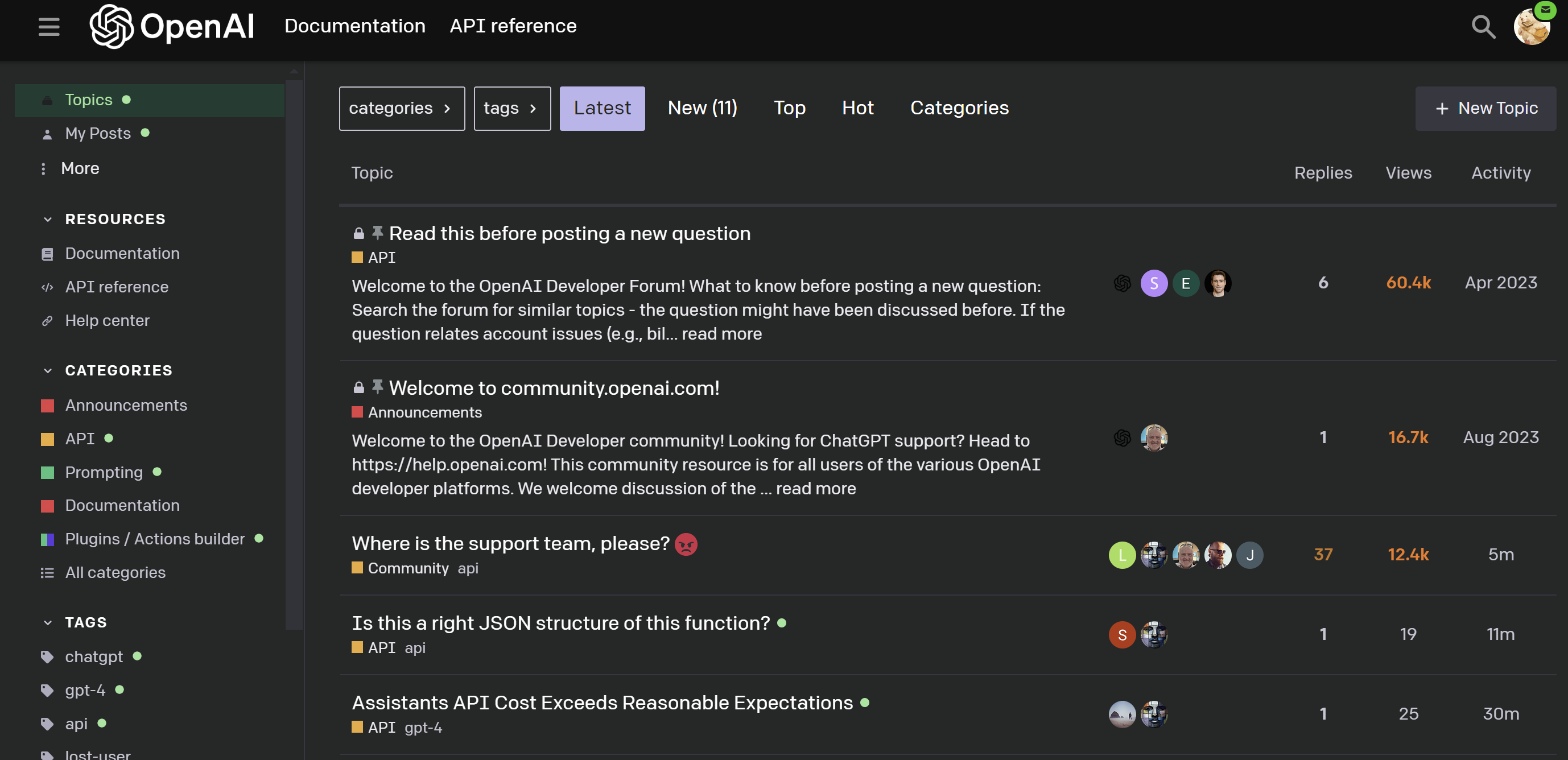
Task: Sort topics by Views column header
Action: coord(1408,173)
